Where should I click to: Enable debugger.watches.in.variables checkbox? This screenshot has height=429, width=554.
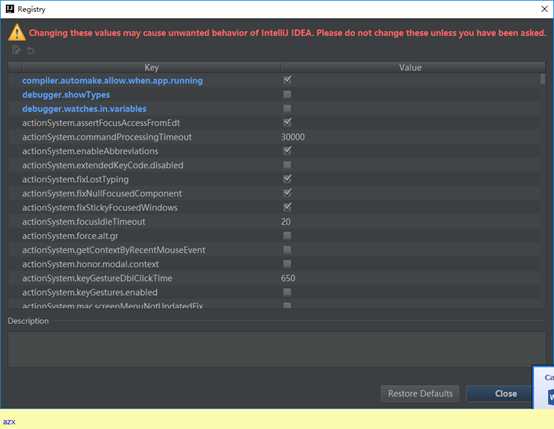click(287, 108)
